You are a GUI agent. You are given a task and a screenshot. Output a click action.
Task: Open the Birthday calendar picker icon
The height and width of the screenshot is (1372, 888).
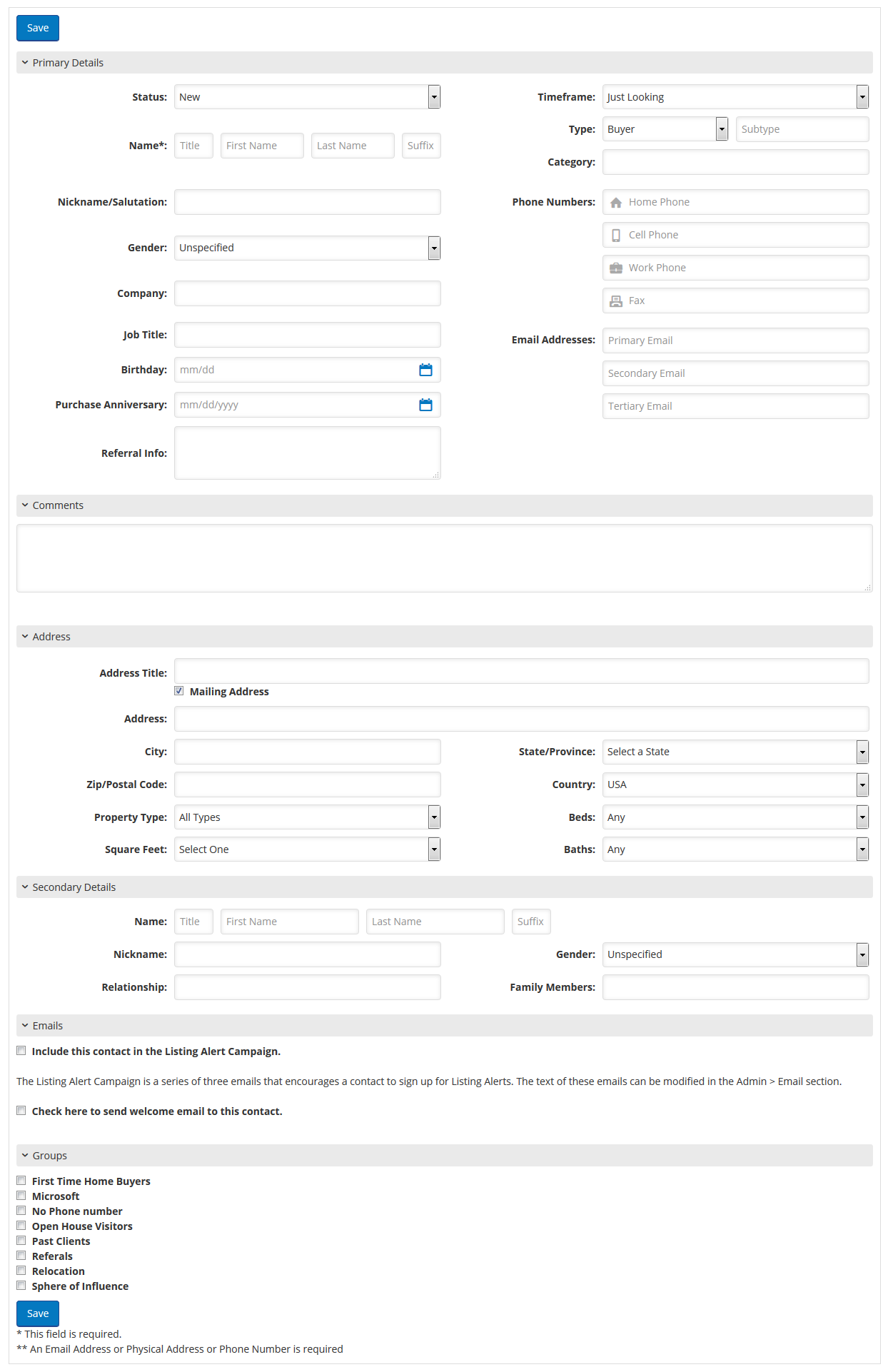(x=425, y=370)
